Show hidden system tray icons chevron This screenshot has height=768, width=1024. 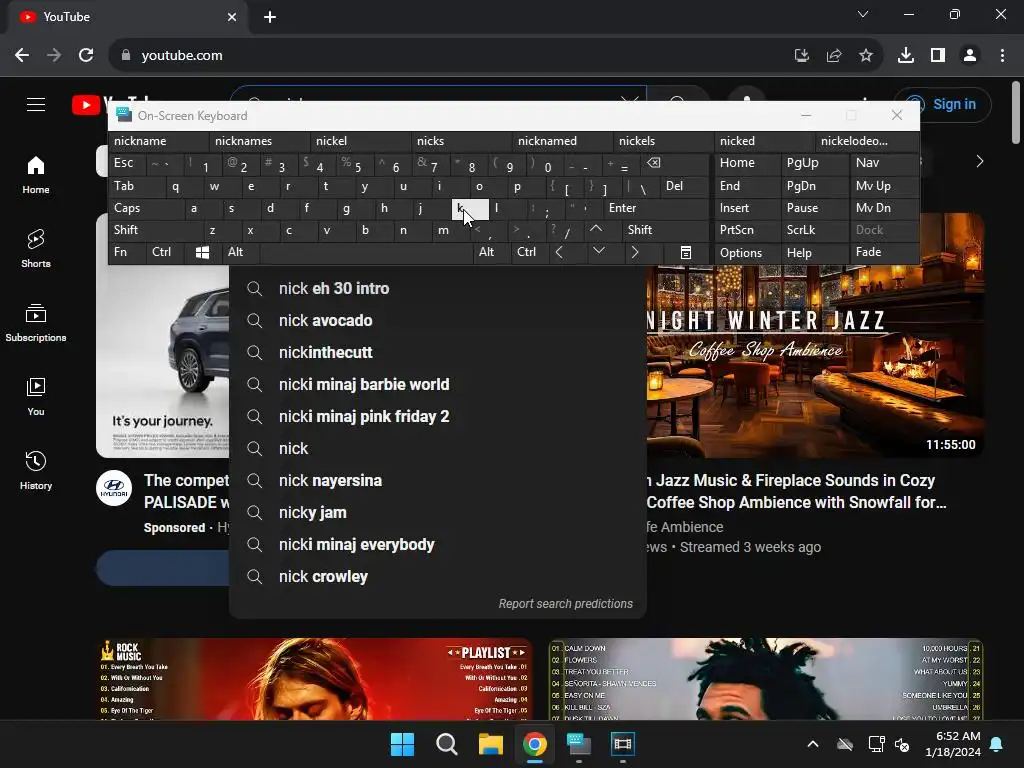point(813,744)
